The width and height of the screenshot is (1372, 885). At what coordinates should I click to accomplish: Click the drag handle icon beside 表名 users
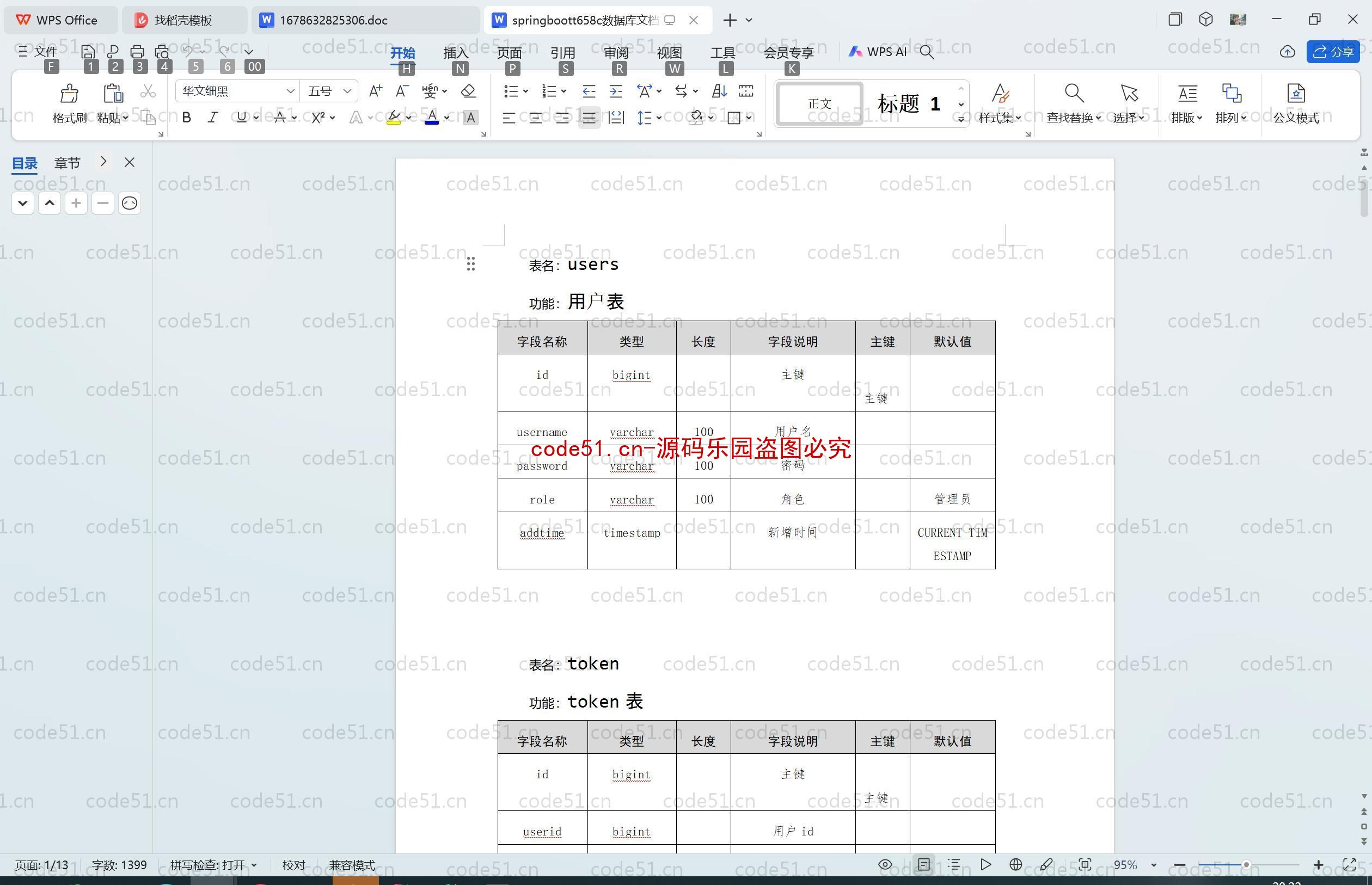[x=471, y=264]
